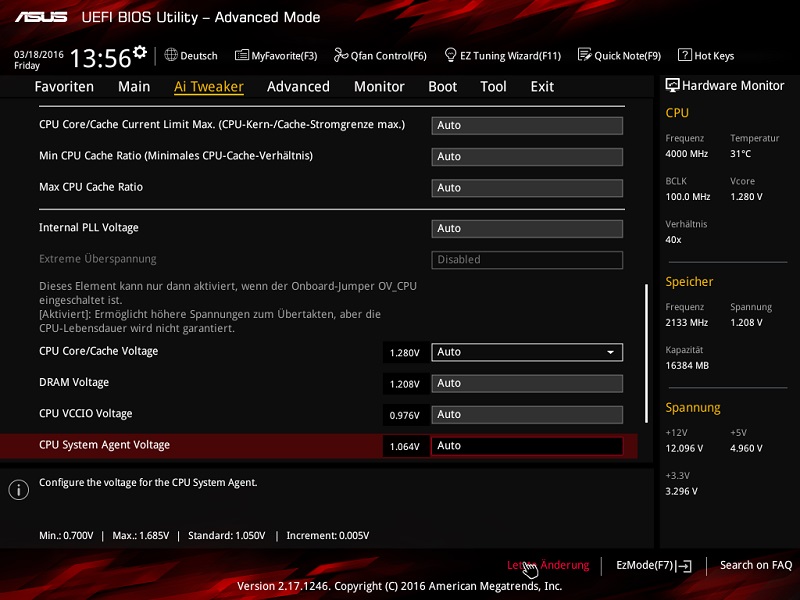Click Increment: 0.005V text
This screenshot has width=800, height=600.
pyautogui.click(x=328, y=536)
